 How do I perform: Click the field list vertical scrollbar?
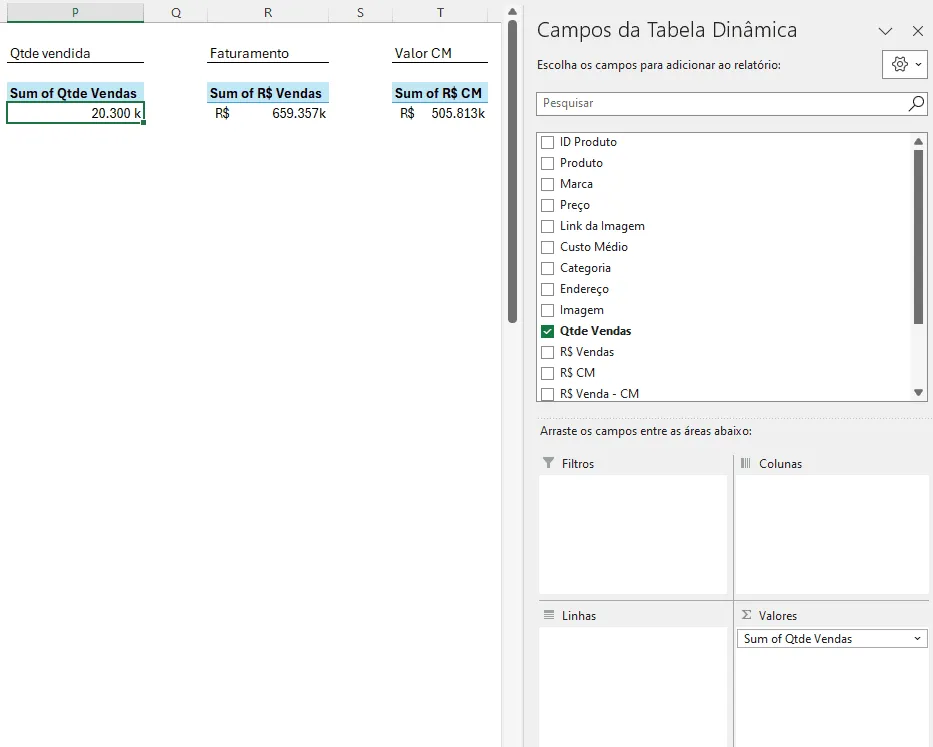(918, 237)
